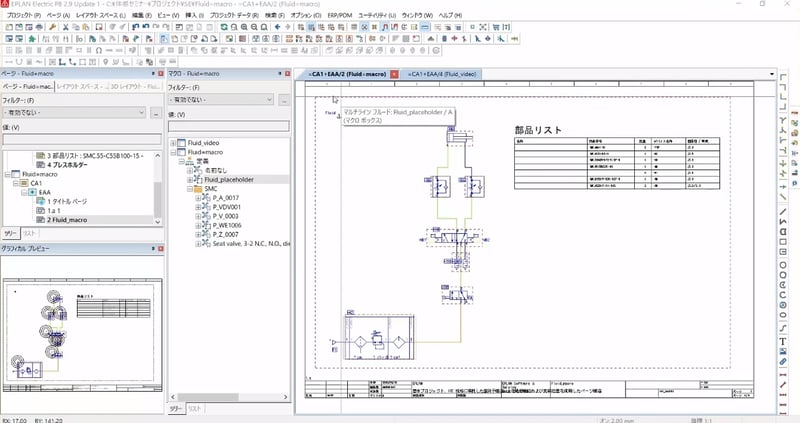Open the Page navigator filter dropdown

pos(141,112)
